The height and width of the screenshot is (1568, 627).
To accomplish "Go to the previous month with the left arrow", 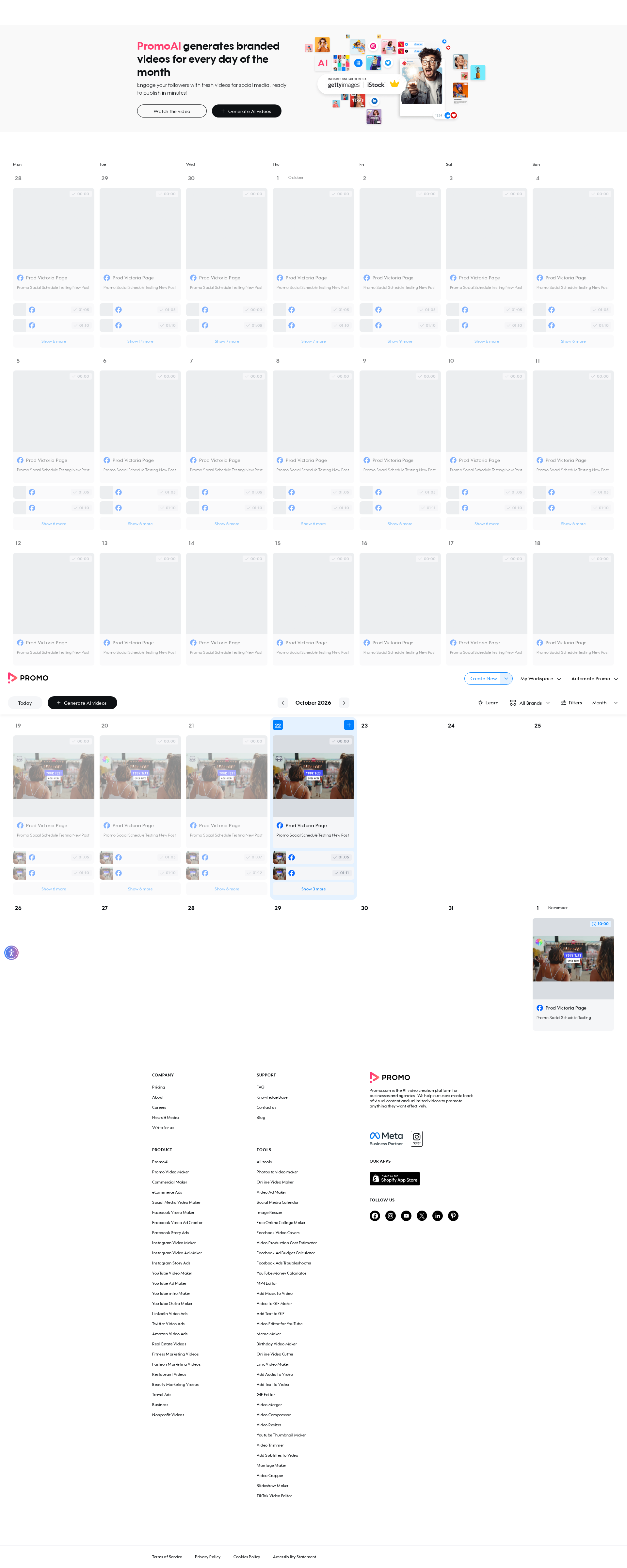I will pos(282,702).
